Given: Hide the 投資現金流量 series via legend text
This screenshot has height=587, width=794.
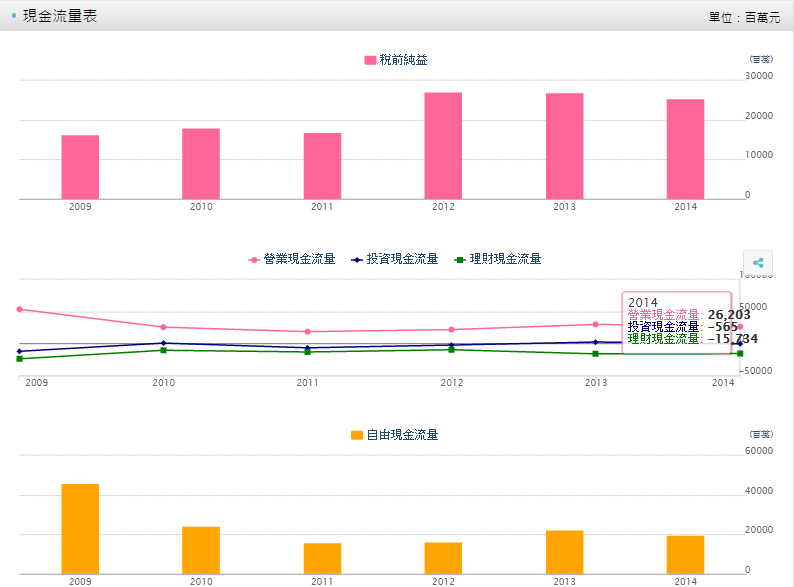Looking at the screenshot, I should [x=402, y=259].
